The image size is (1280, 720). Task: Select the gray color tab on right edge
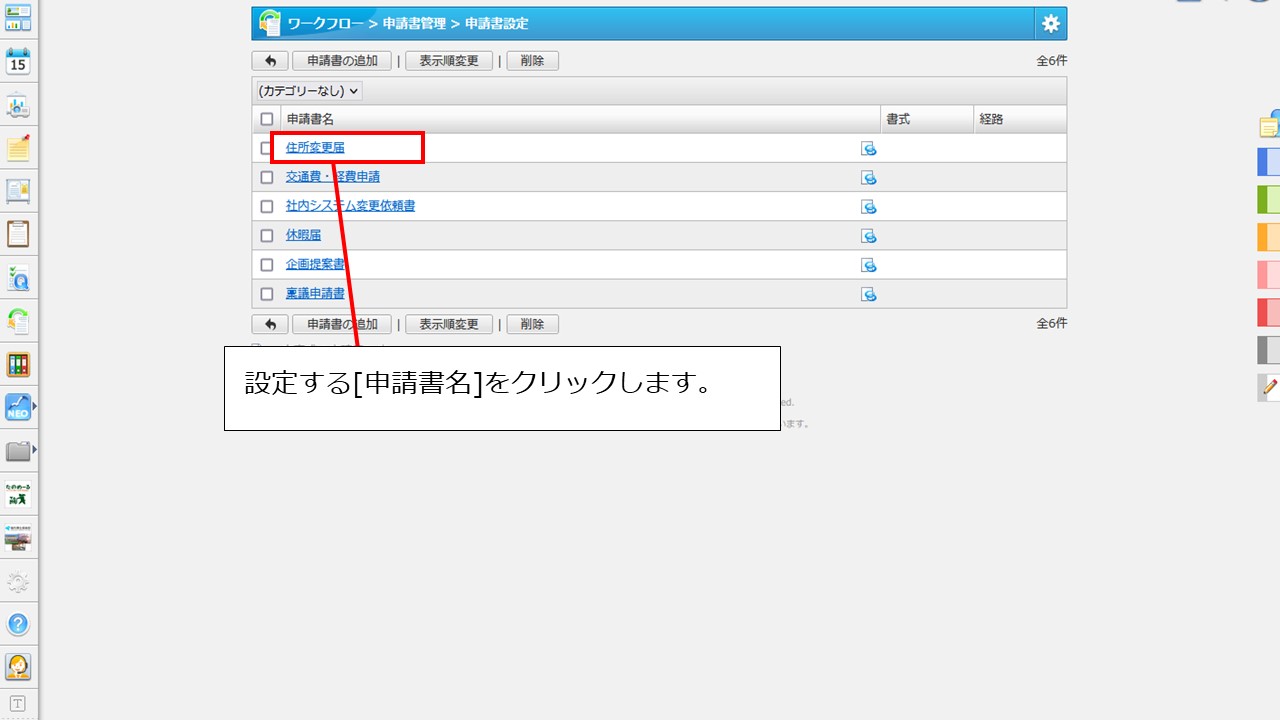tap(1269, 350)
